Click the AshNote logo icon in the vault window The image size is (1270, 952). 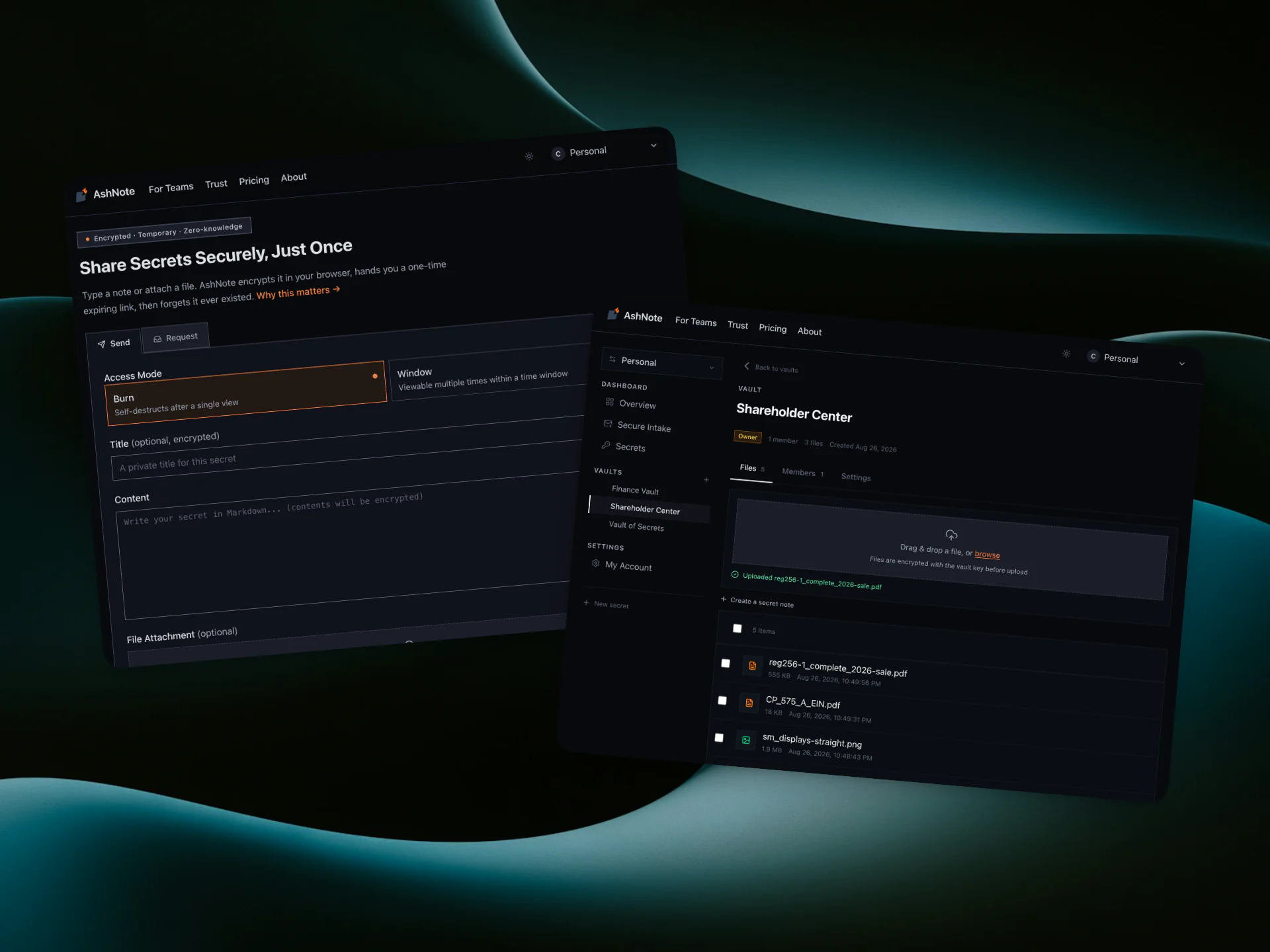pyautogui.click(x=613, y=313)
